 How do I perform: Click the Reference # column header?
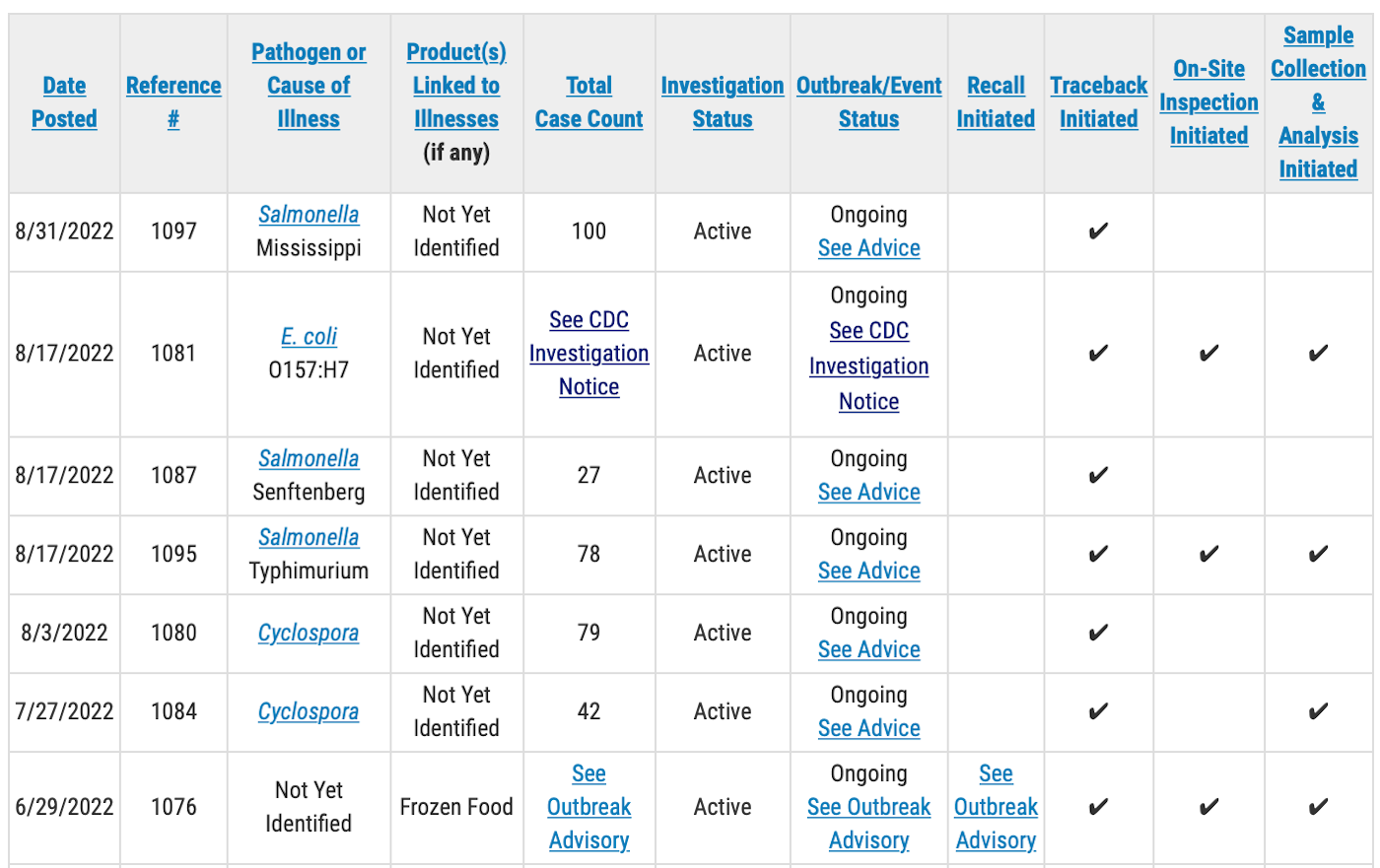tap(173, 102)
